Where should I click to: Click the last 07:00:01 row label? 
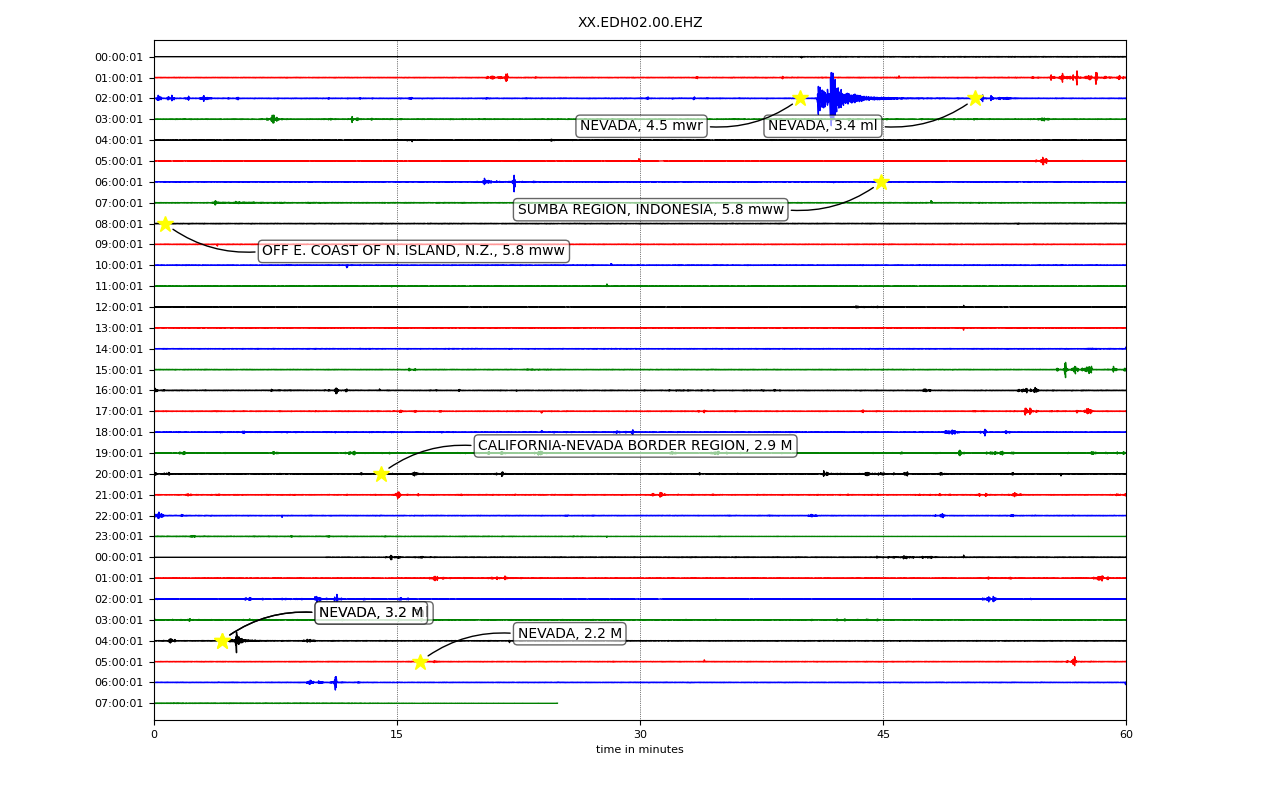click(x=119, y=704)
